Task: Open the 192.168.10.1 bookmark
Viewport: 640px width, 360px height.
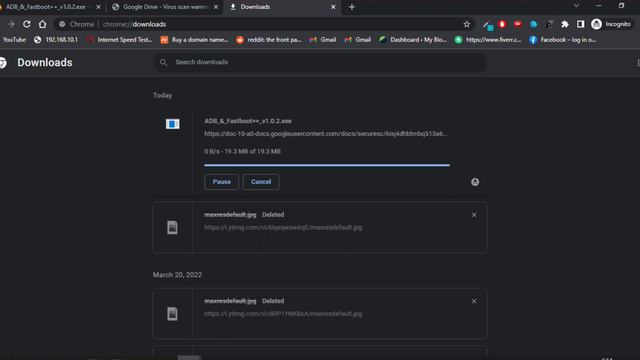Action: click(x=56, y=40)
